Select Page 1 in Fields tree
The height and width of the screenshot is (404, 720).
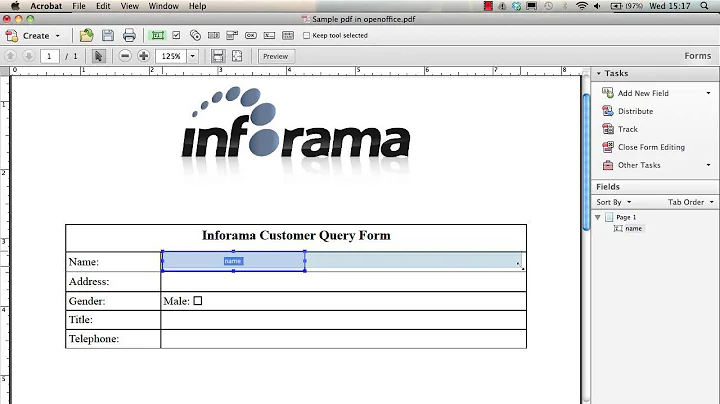point(626,217)
